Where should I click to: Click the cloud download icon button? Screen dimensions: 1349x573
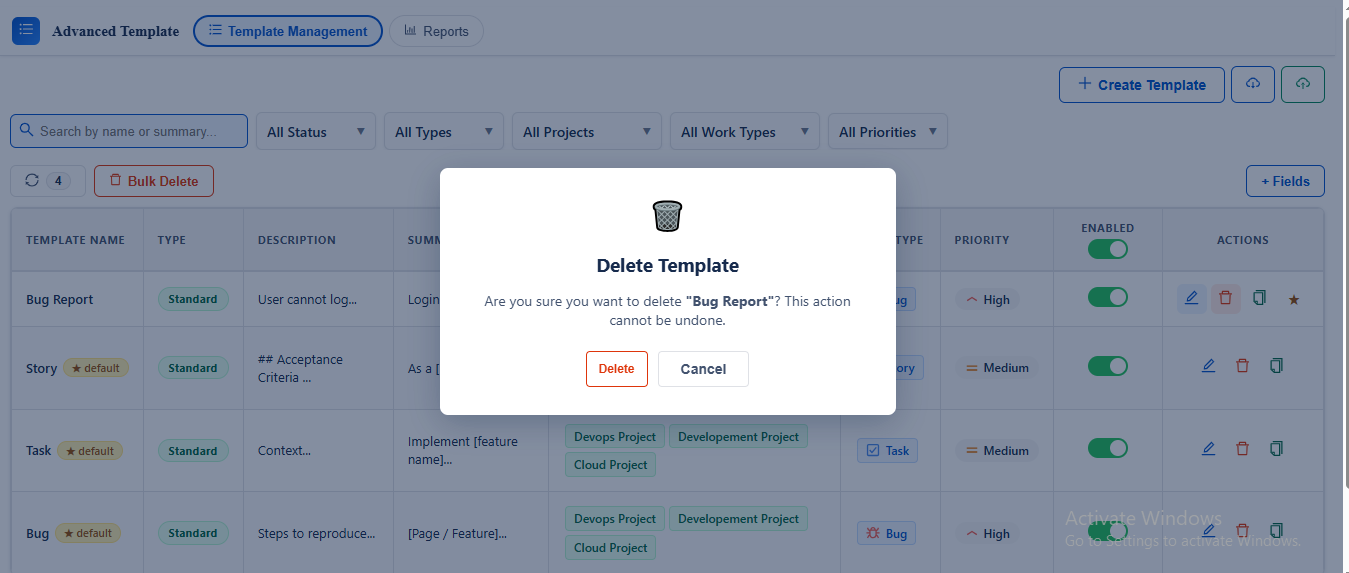point(1253,84)
